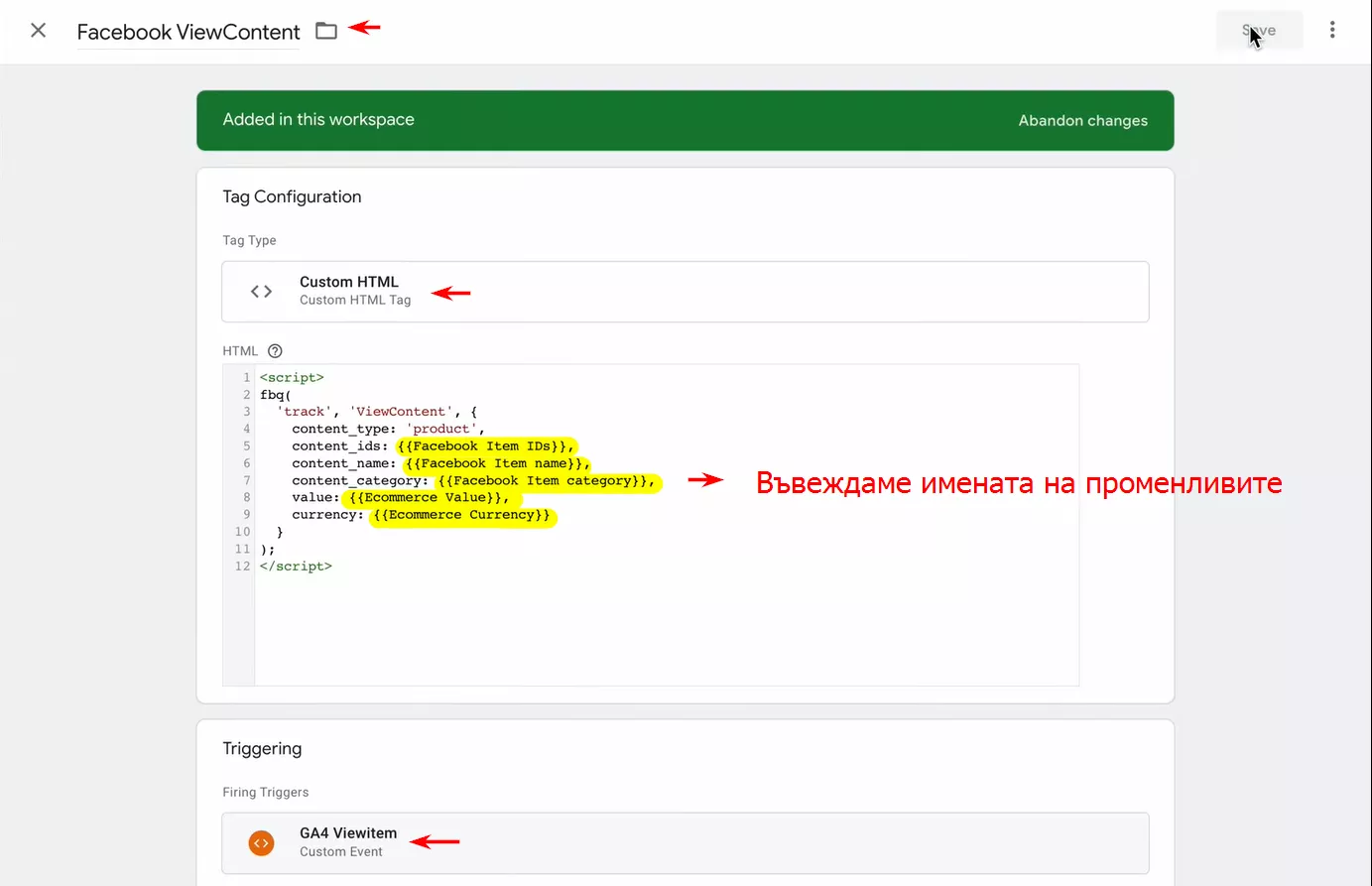Click the {{Ecommerce Currency}} variable text
The image size is (1372, 886).
tap(461, 515)
